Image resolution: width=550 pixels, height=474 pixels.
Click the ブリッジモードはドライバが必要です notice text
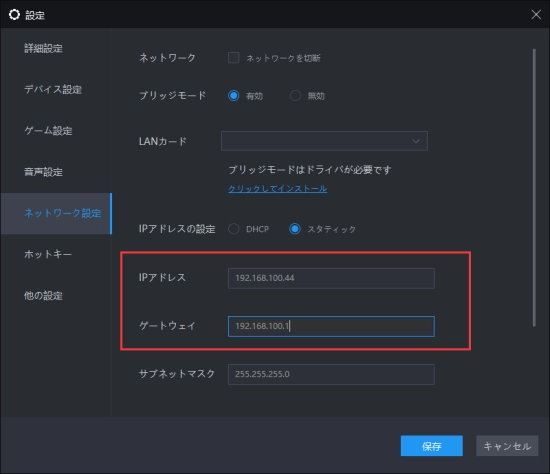click(309, 170)
